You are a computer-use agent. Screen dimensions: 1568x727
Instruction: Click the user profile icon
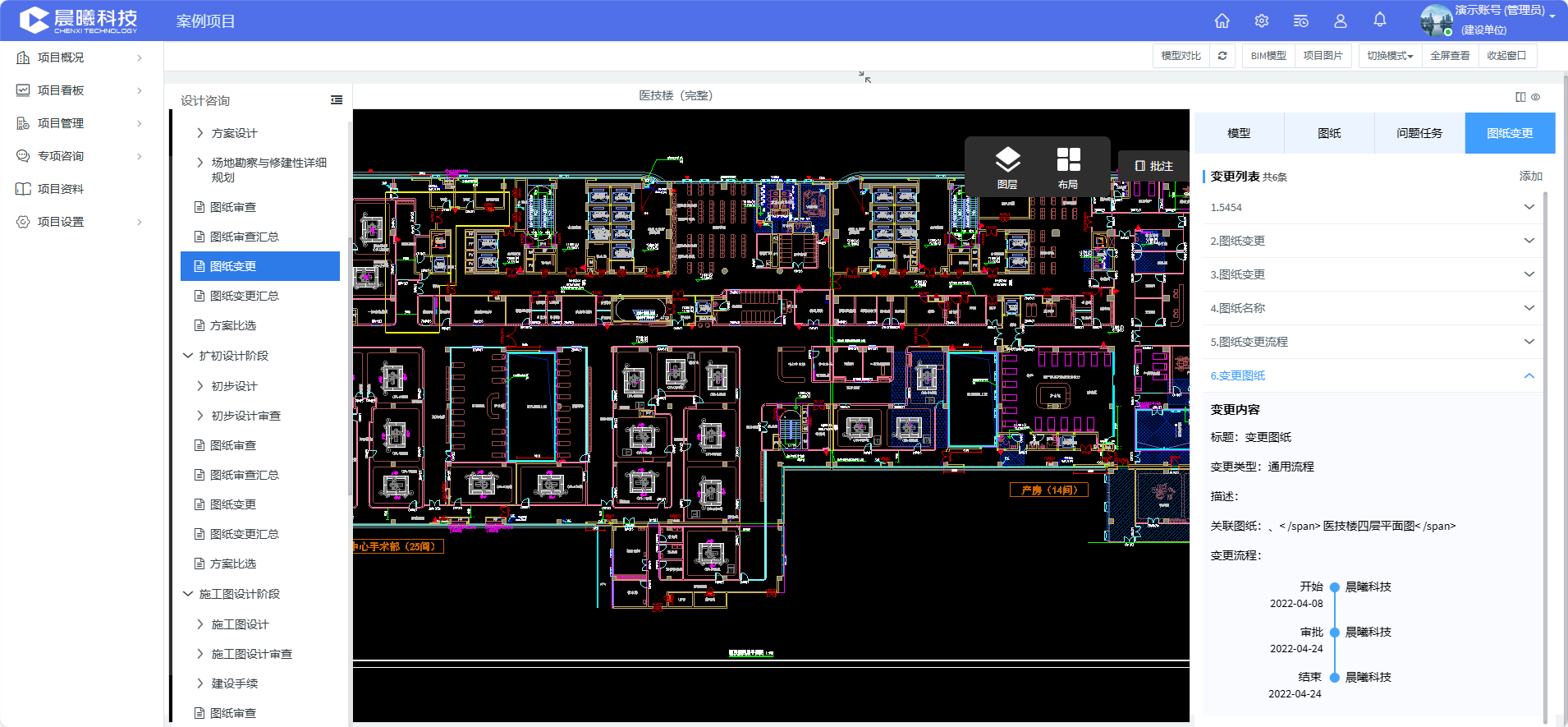pyautogui.click(x=1341, y=21)
